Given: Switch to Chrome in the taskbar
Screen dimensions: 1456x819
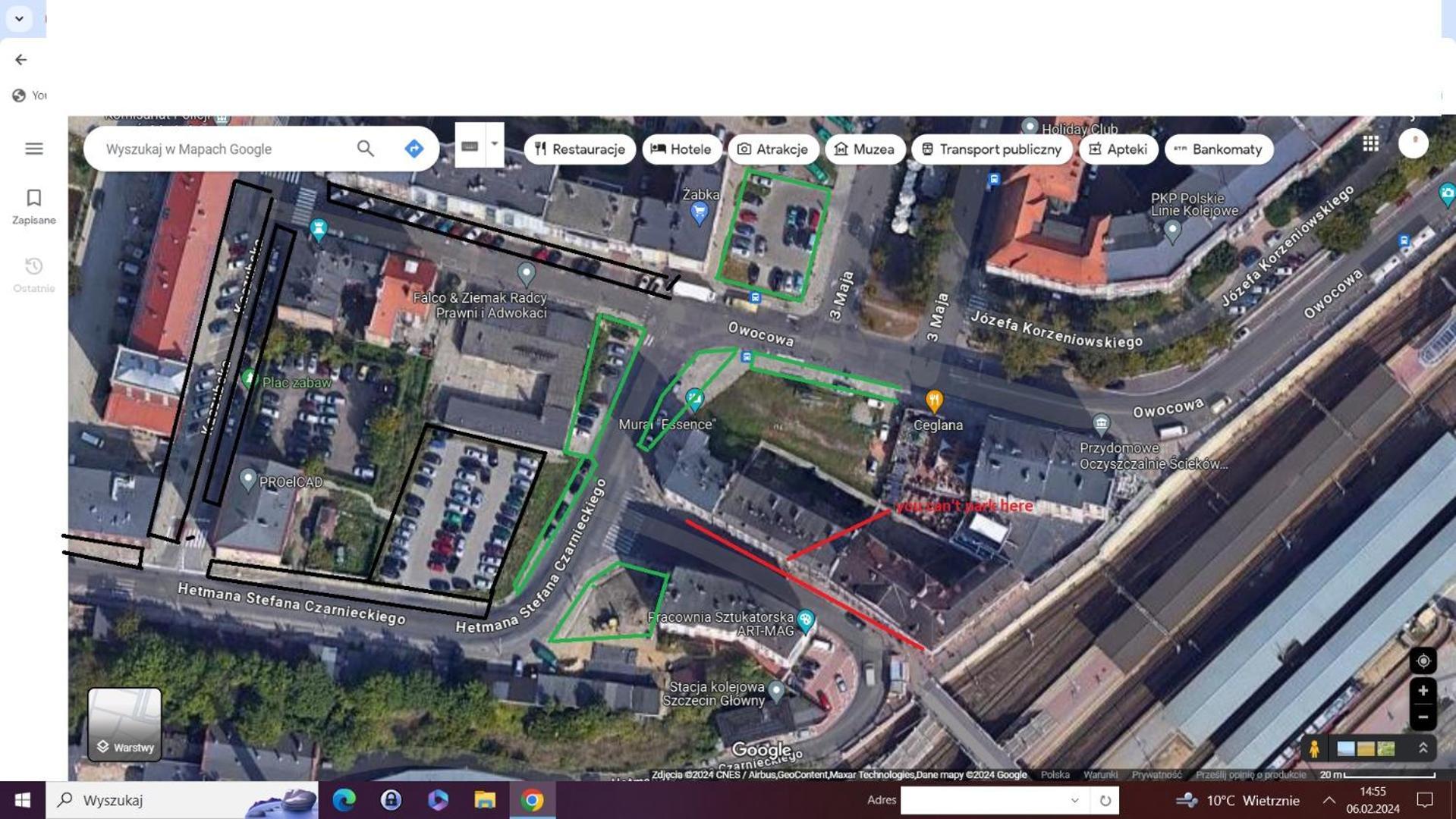Looking at the screenshot, I should click(532, 800).
